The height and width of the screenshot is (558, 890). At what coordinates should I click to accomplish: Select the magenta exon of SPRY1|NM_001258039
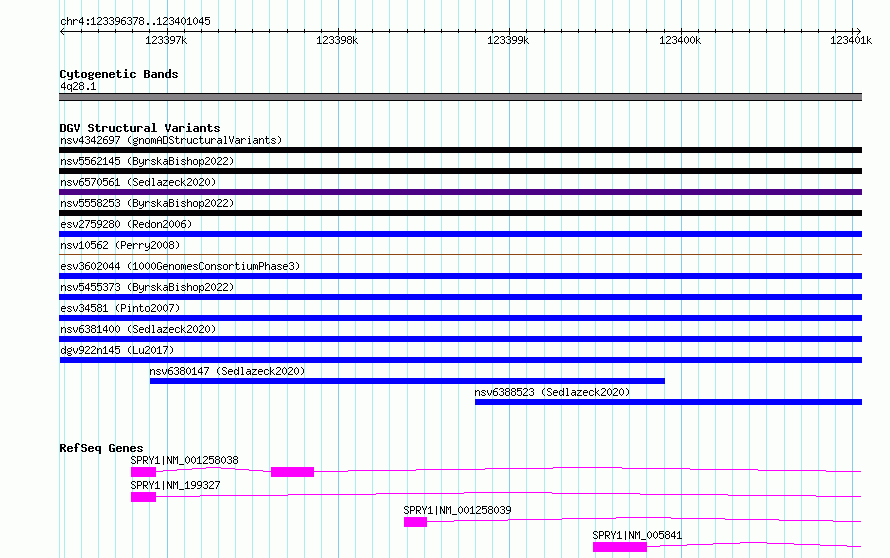point(415,522)
